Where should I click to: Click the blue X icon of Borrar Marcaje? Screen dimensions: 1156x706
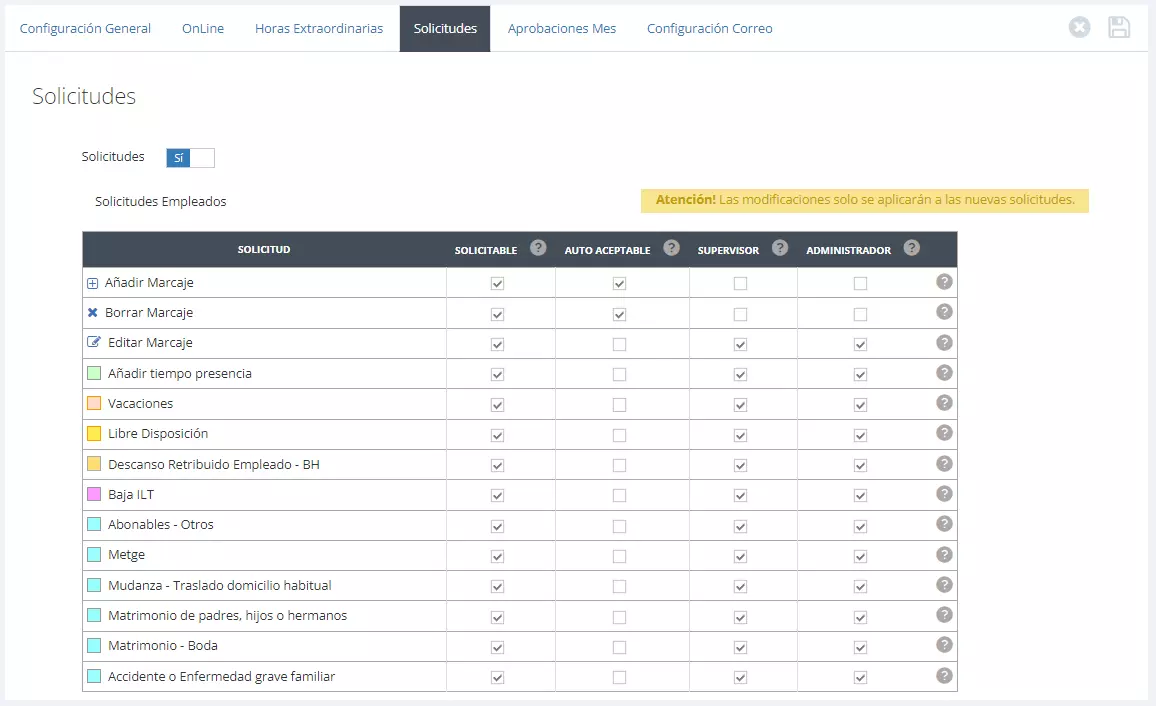point(92,312)
